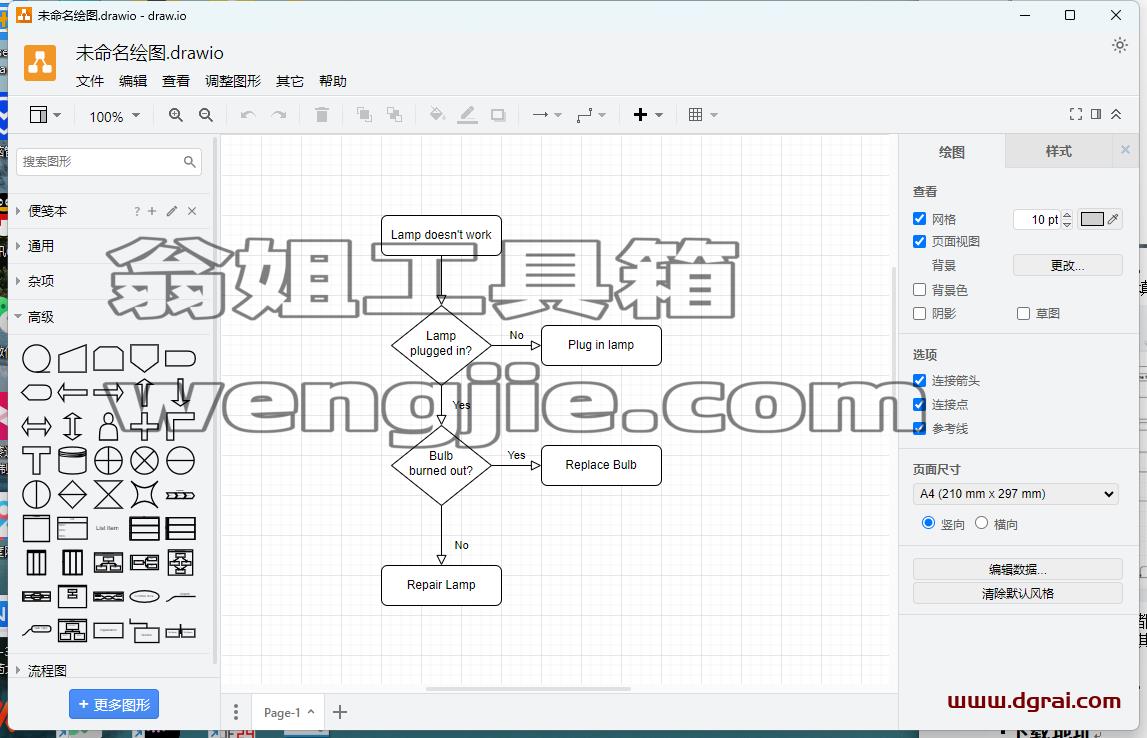The image size is (1147, 738).
Task: Switch to the 样式 tab
Action: click(x=1058, y=151)
